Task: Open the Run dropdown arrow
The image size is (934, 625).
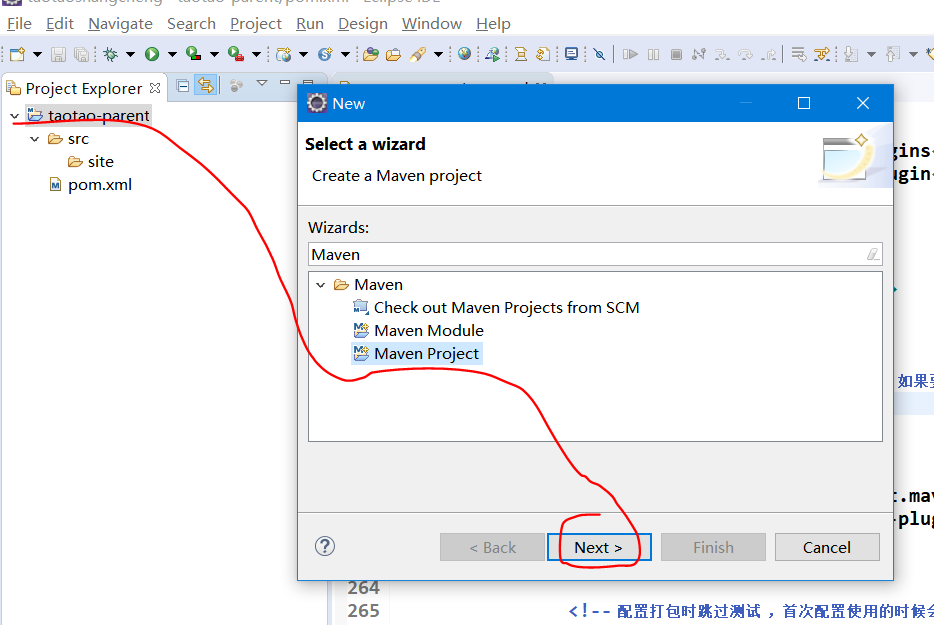Action: [172, 54]
